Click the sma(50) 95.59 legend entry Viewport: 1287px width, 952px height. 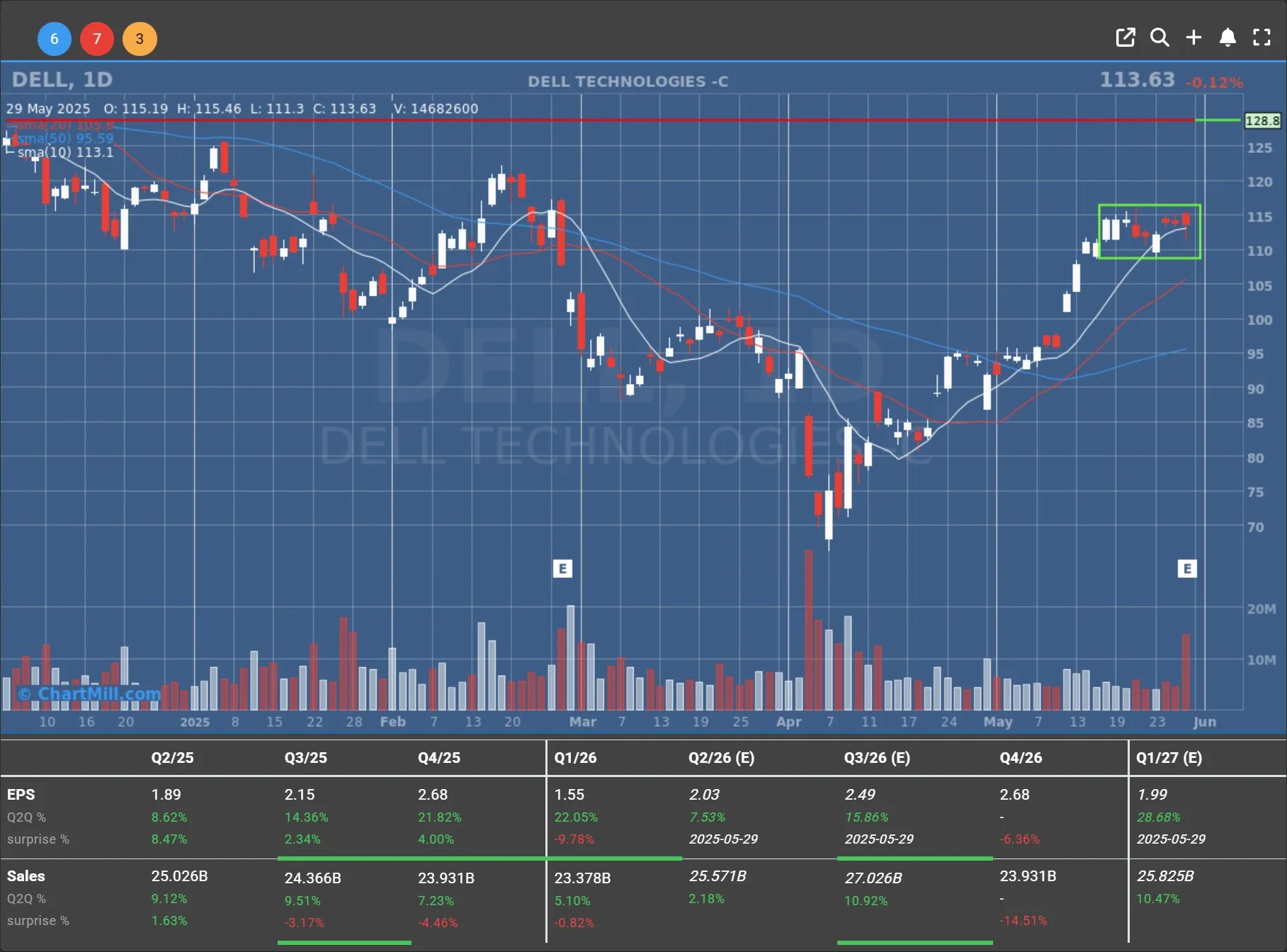(65, 138)
